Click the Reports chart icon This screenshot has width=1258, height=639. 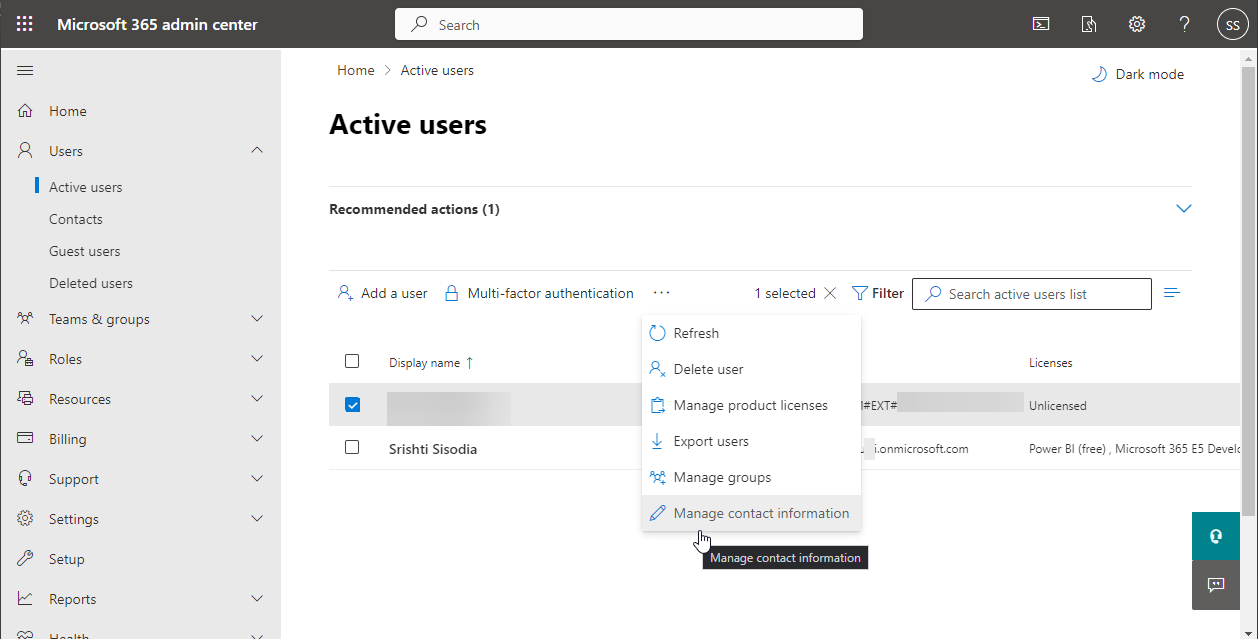click(x=26, y=599)
